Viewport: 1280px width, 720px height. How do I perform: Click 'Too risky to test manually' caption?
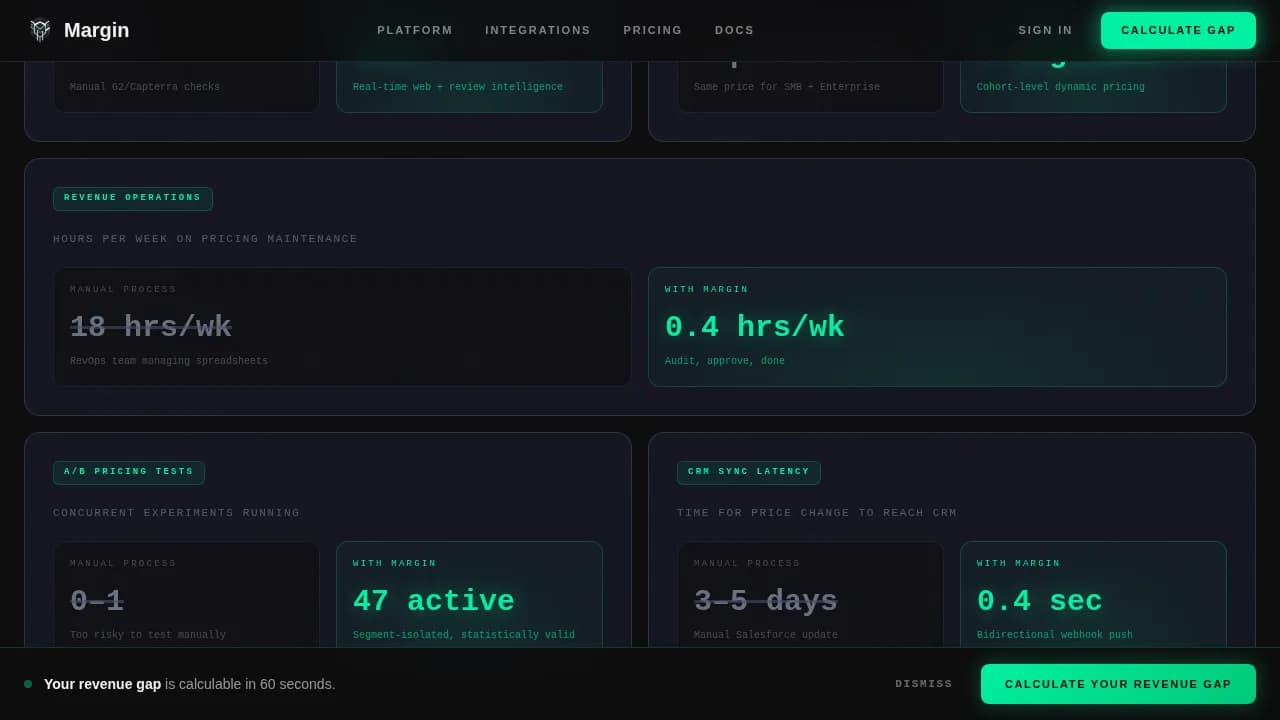click(x=148, y=635)
